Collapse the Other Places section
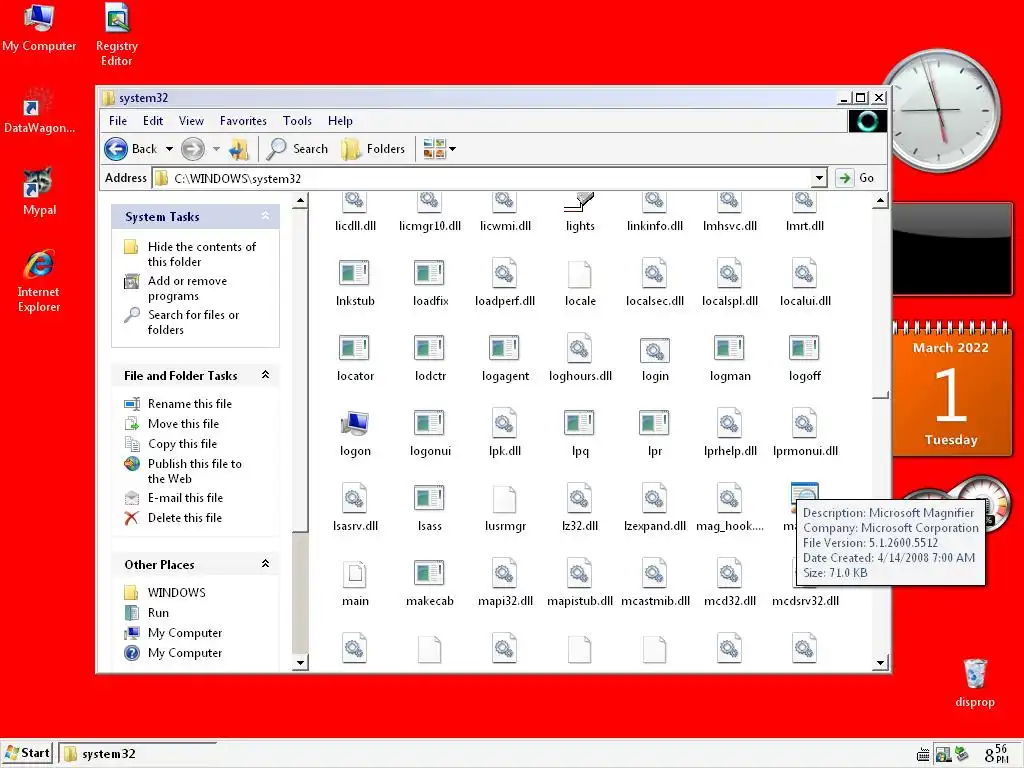Screen dimensions: 1024x768 coord(265,563)
